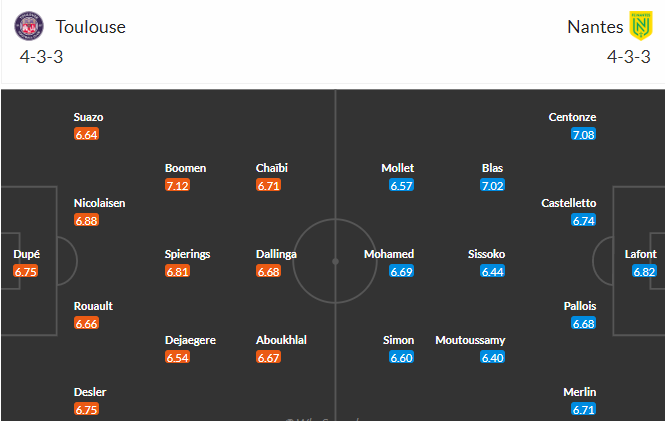665x421 pixels.
Task: Open the Nantes team name link
Action: coord(594,27)
